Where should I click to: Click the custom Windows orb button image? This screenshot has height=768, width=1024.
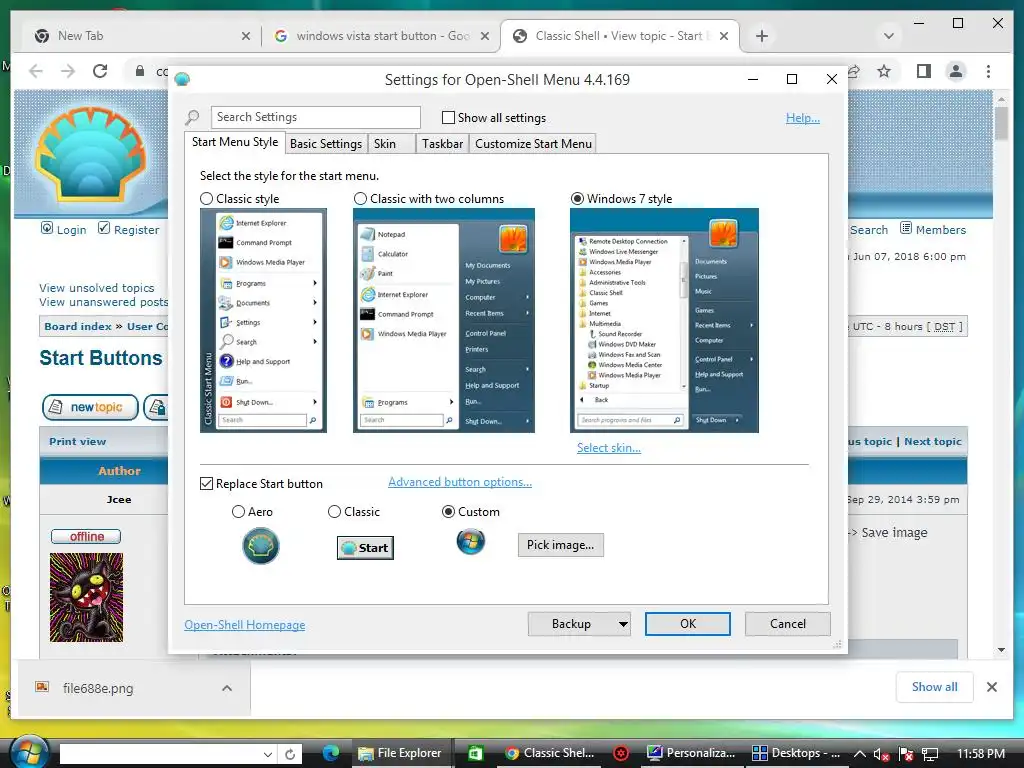(470, 541)
